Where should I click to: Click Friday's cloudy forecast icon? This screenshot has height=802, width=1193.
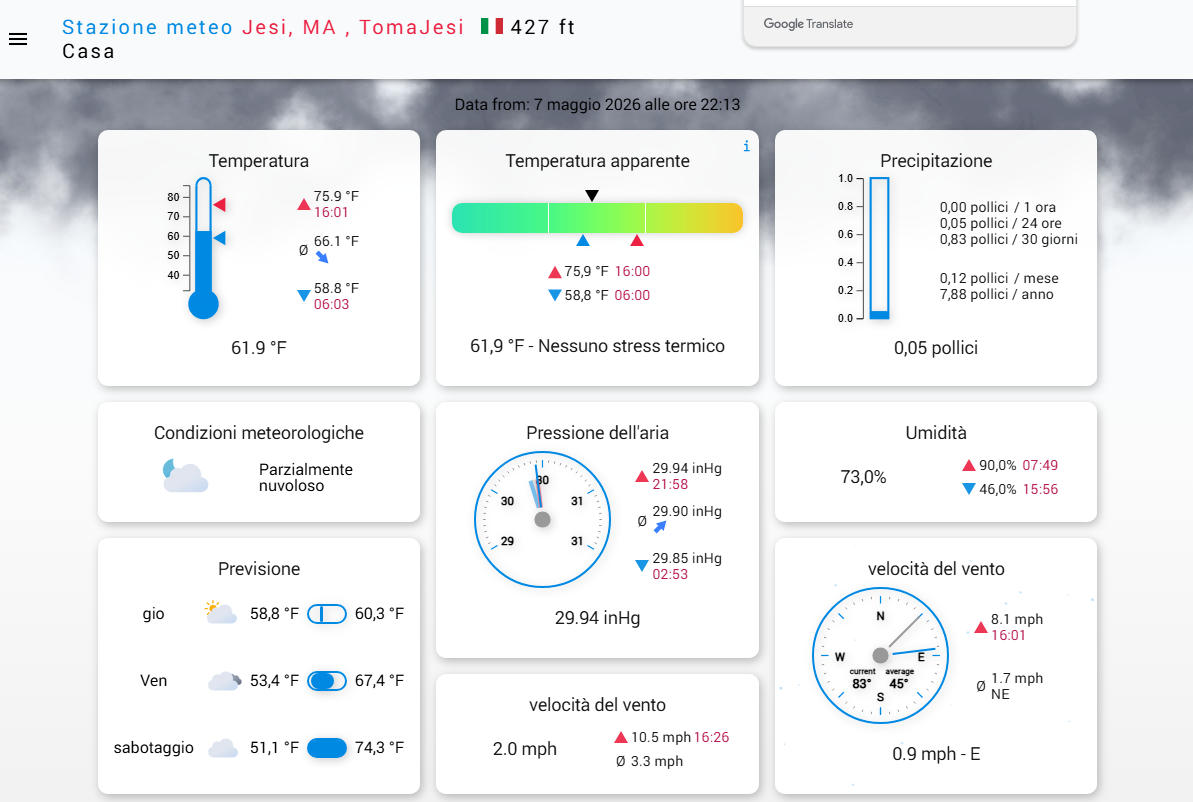click(224, 680)
